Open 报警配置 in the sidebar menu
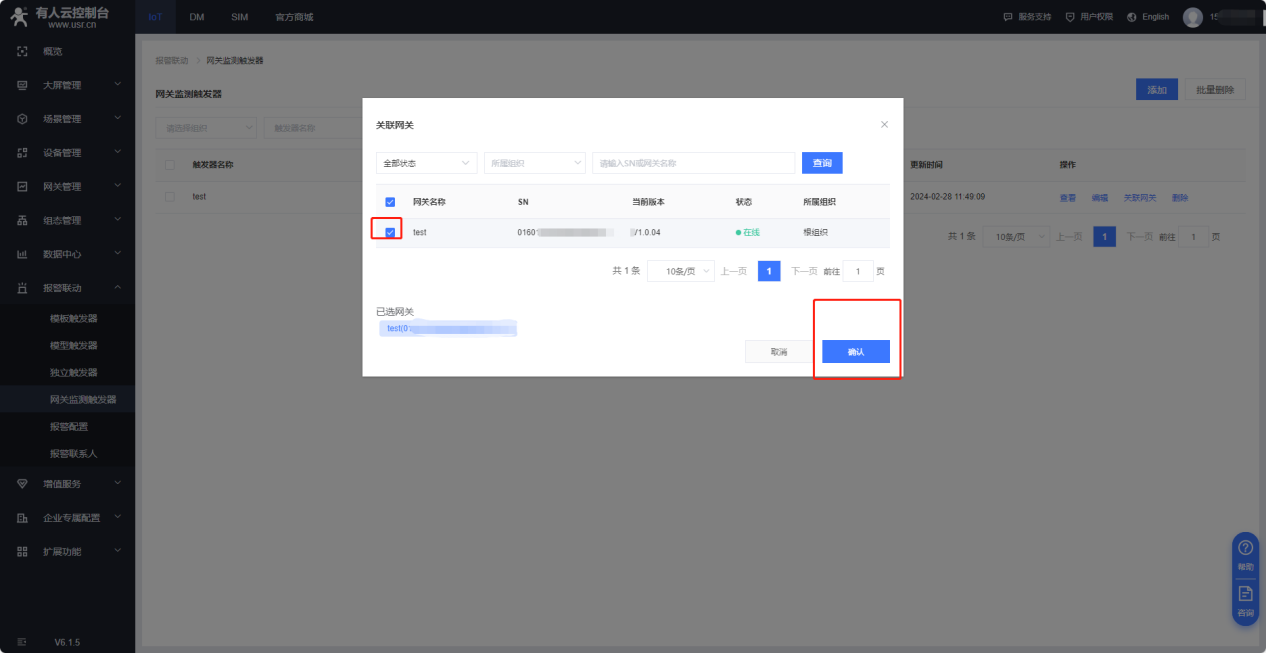Viewport: 1266px width, 653px height. click(69, 426)
